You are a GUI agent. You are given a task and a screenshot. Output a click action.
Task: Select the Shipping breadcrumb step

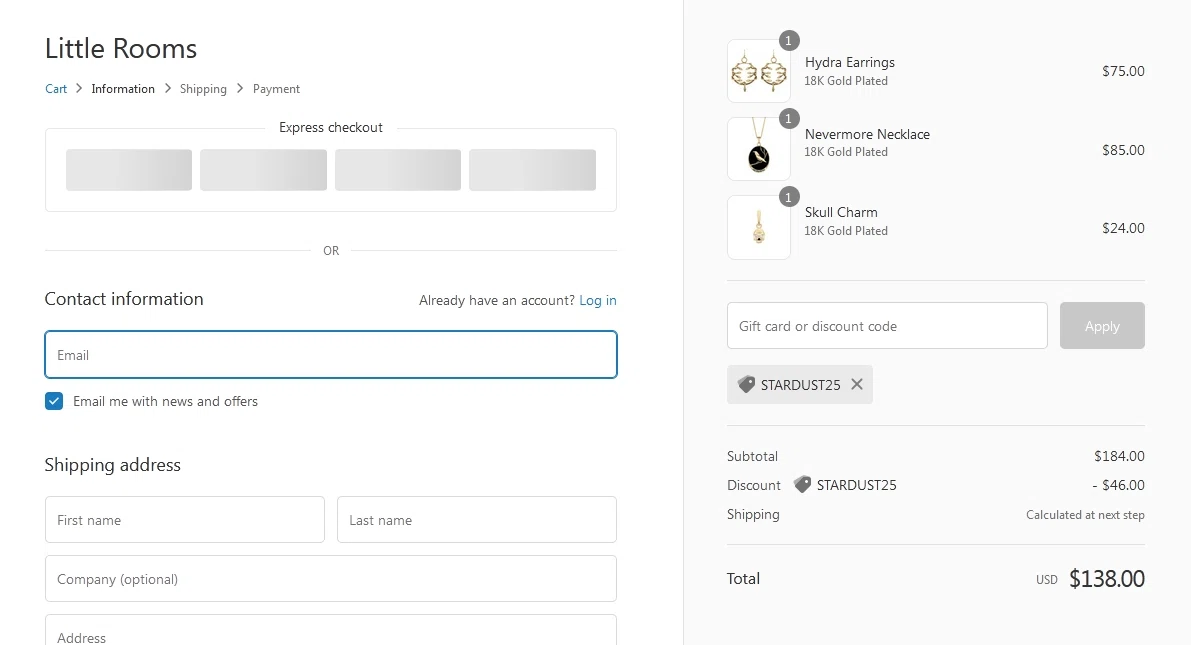[x=203, y=89]
